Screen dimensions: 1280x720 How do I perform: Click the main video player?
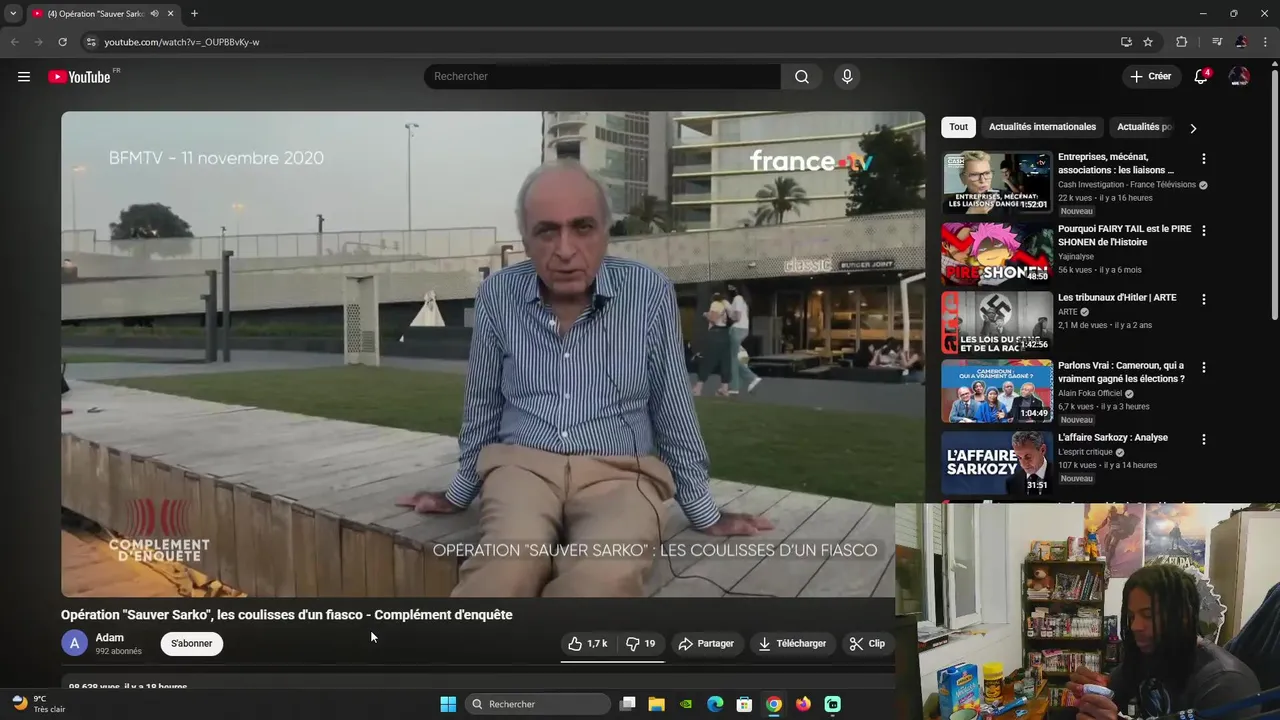click(493, 354)
